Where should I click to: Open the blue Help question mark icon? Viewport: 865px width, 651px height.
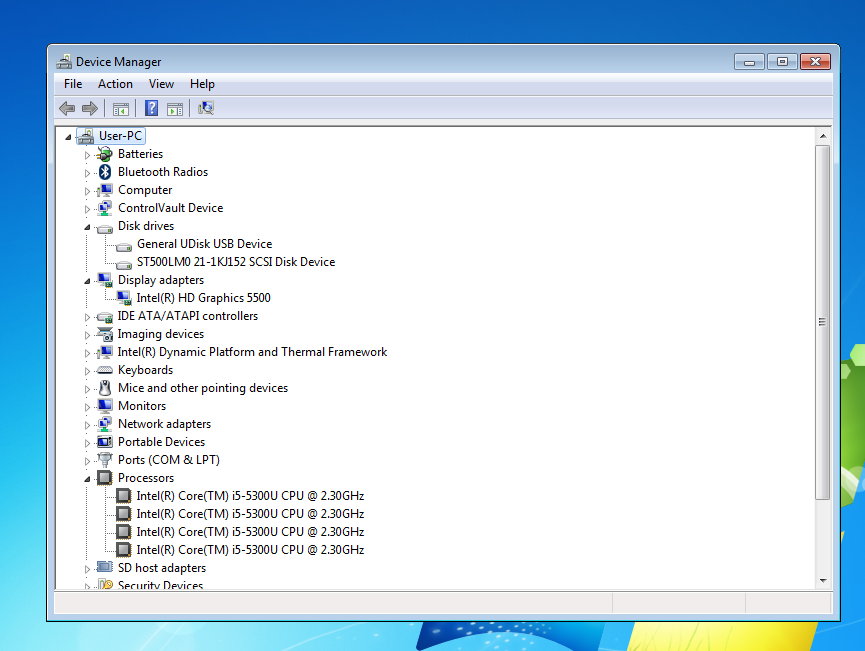click(151, 108)
